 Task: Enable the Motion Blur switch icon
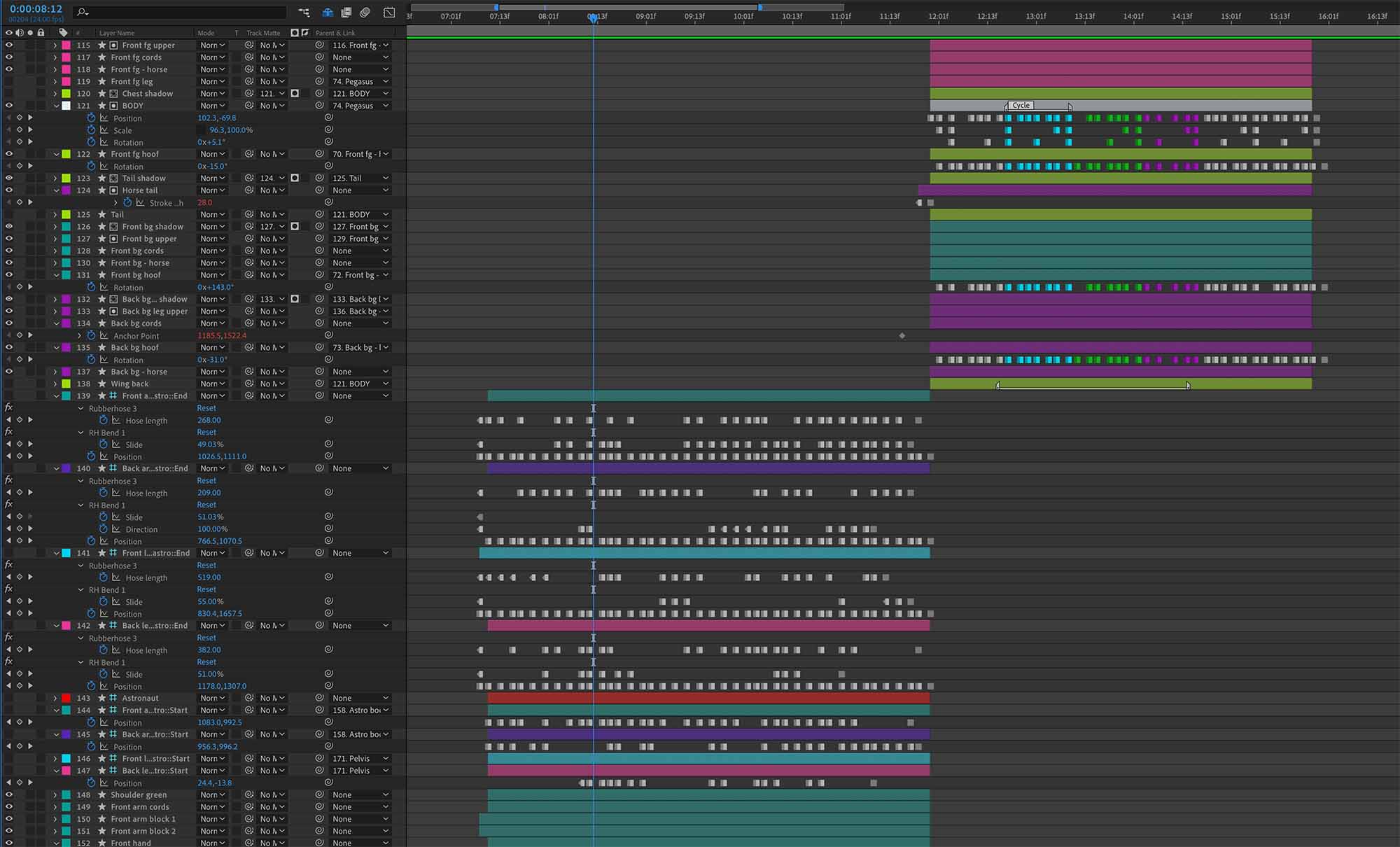tap(365, 13)
